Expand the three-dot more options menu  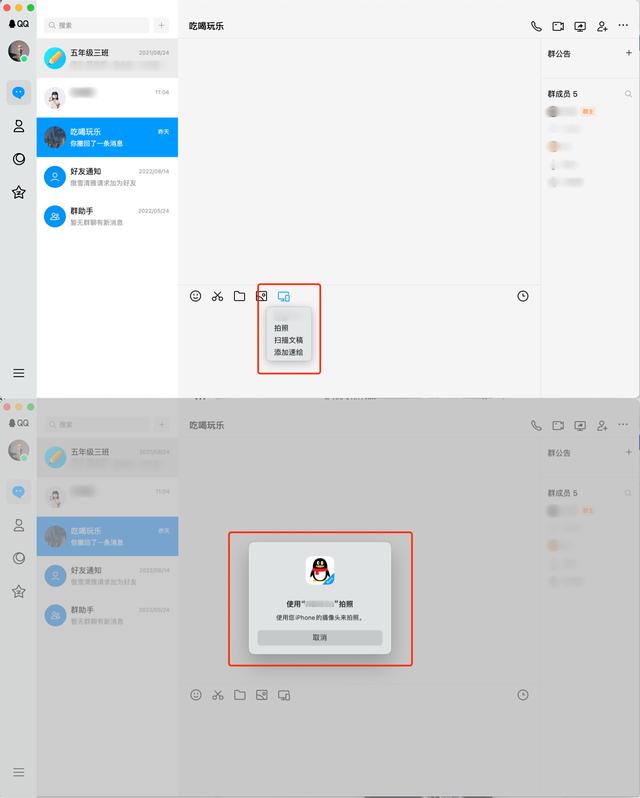click(x=623, y=25)
